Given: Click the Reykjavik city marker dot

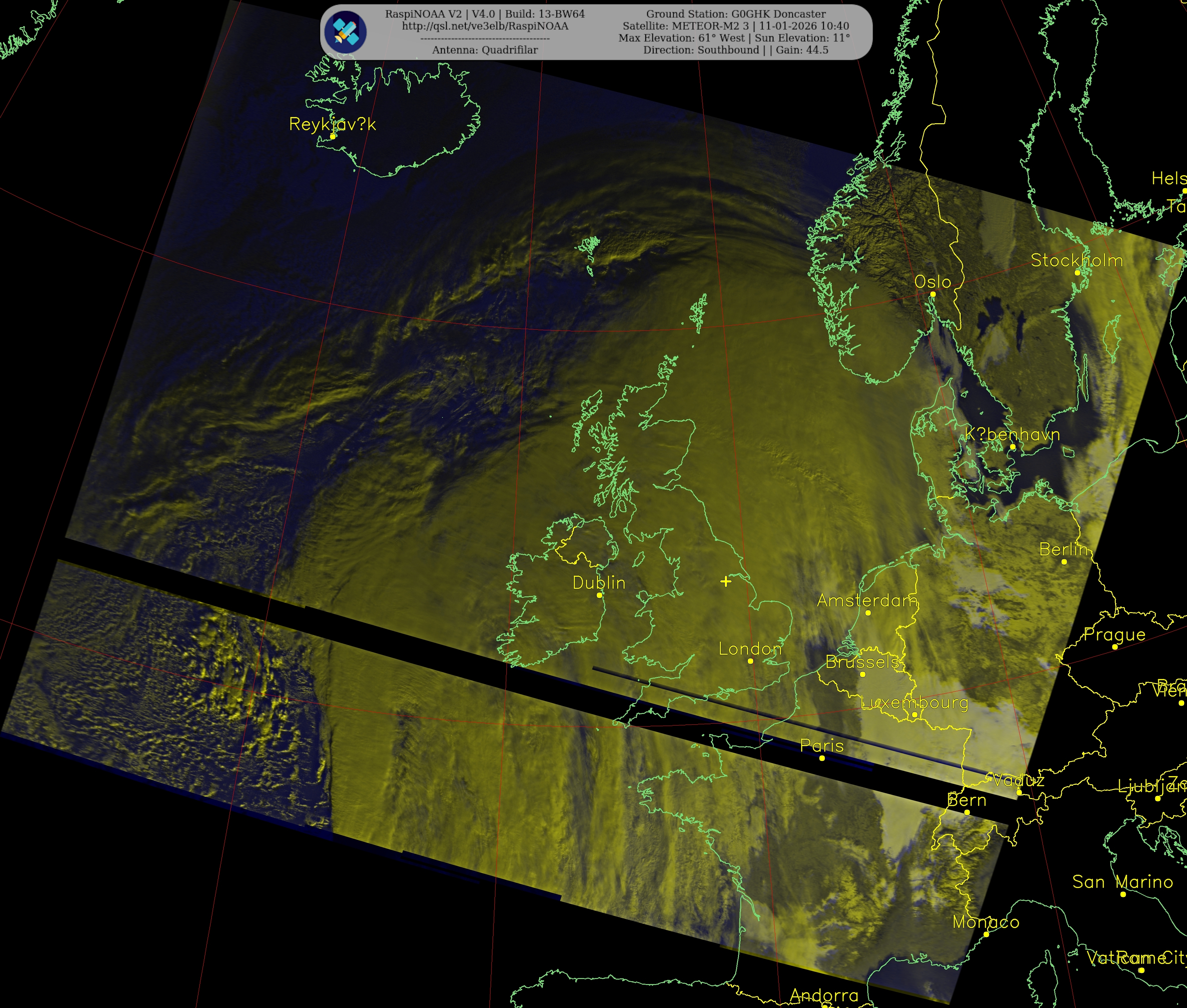Looking at the screenshot, I should 333,136.
